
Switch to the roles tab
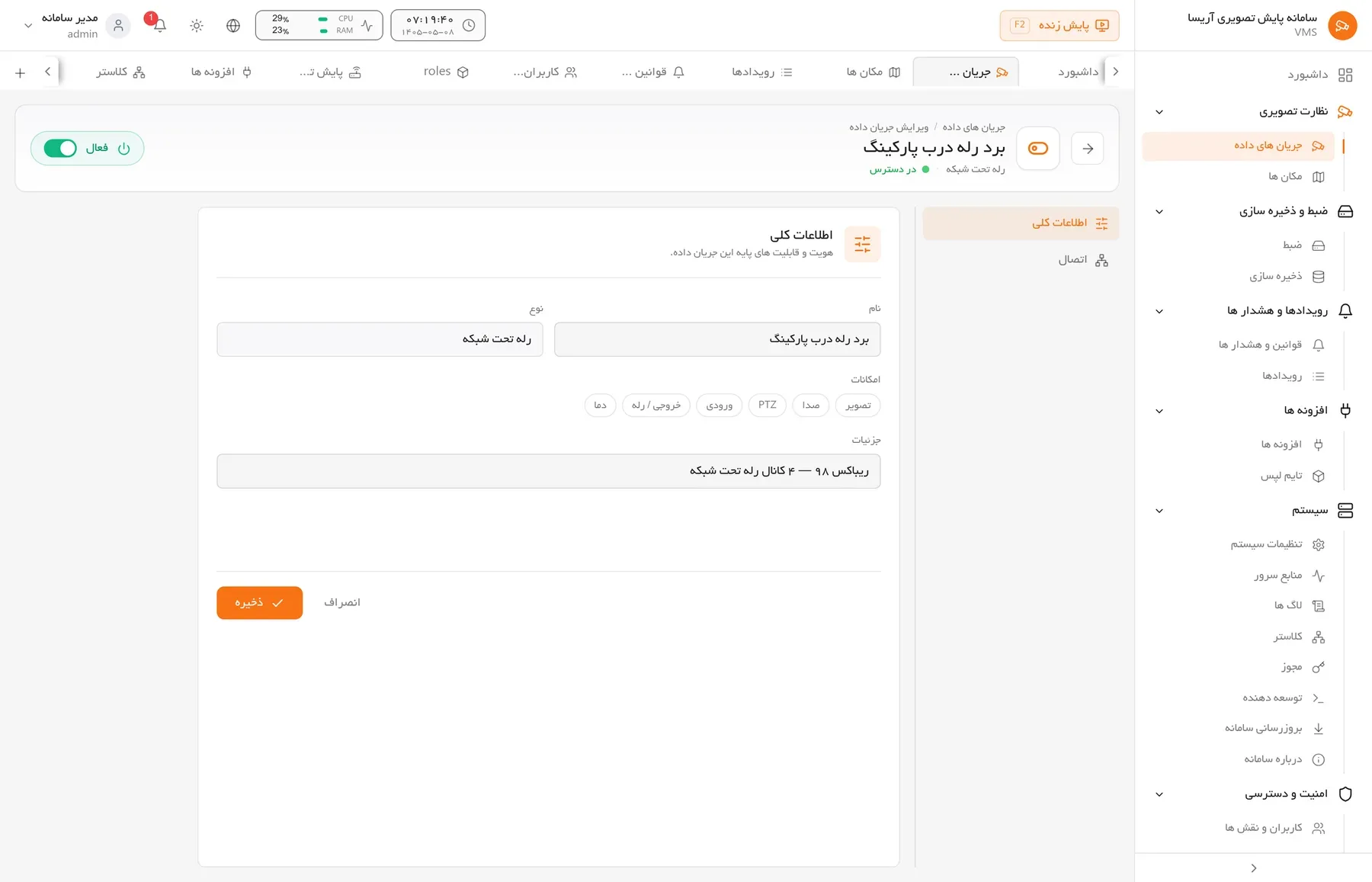[446, 72]
